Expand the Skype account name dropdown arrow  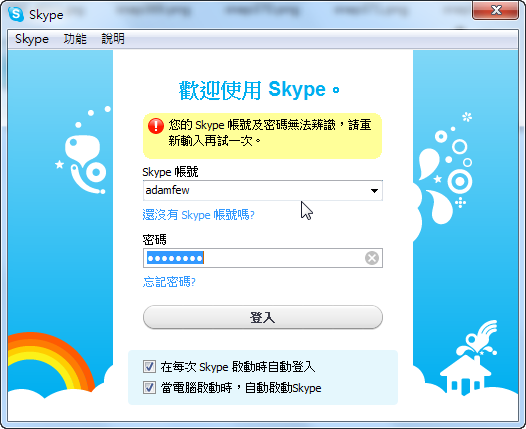tap(374, 191)
